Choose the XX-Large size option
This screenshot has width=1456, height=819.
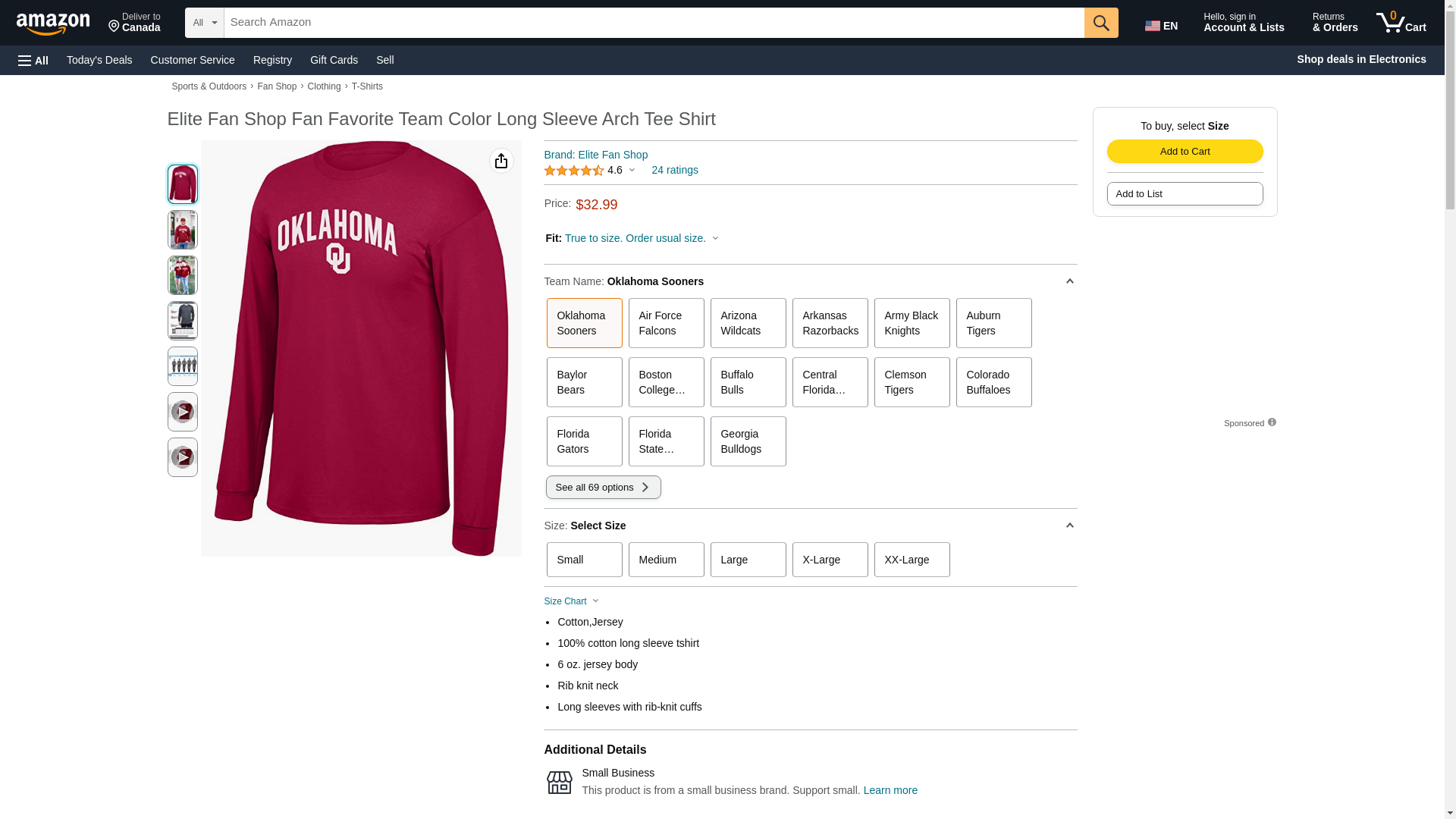(911, 560)
